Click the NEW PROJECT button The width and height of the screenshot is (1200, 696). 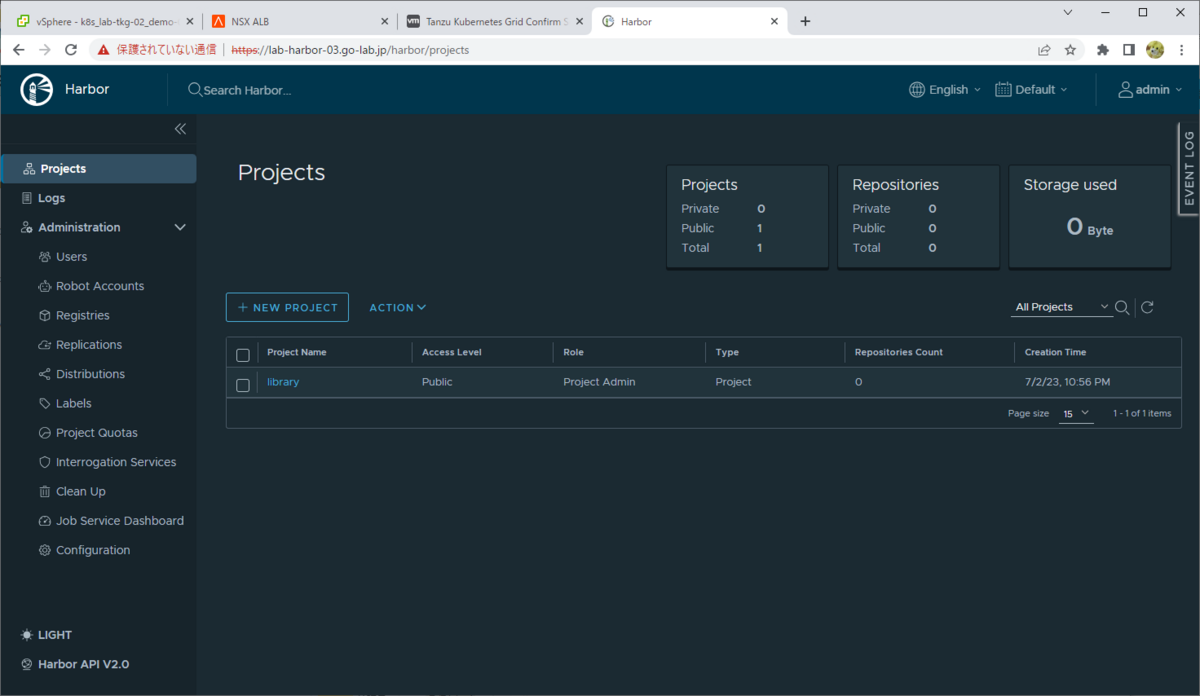[287, 307]
